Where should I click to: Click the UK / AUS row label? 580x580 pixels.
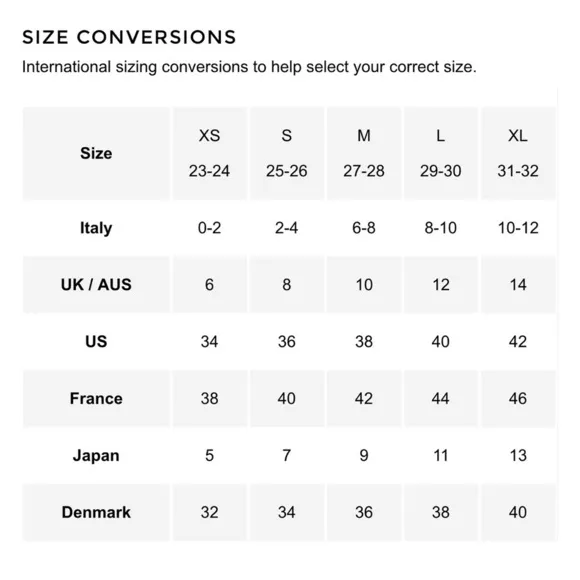96,284
